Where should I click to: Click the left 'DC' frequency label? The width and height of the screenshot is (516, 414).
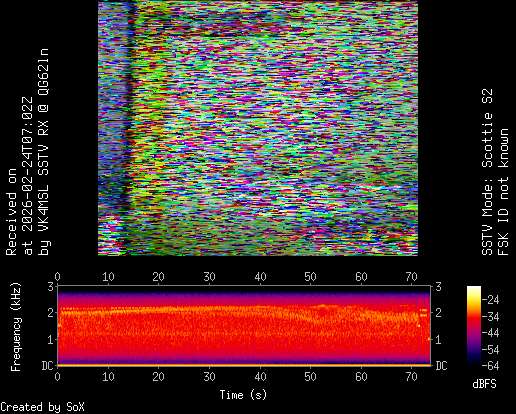[47, 366]
